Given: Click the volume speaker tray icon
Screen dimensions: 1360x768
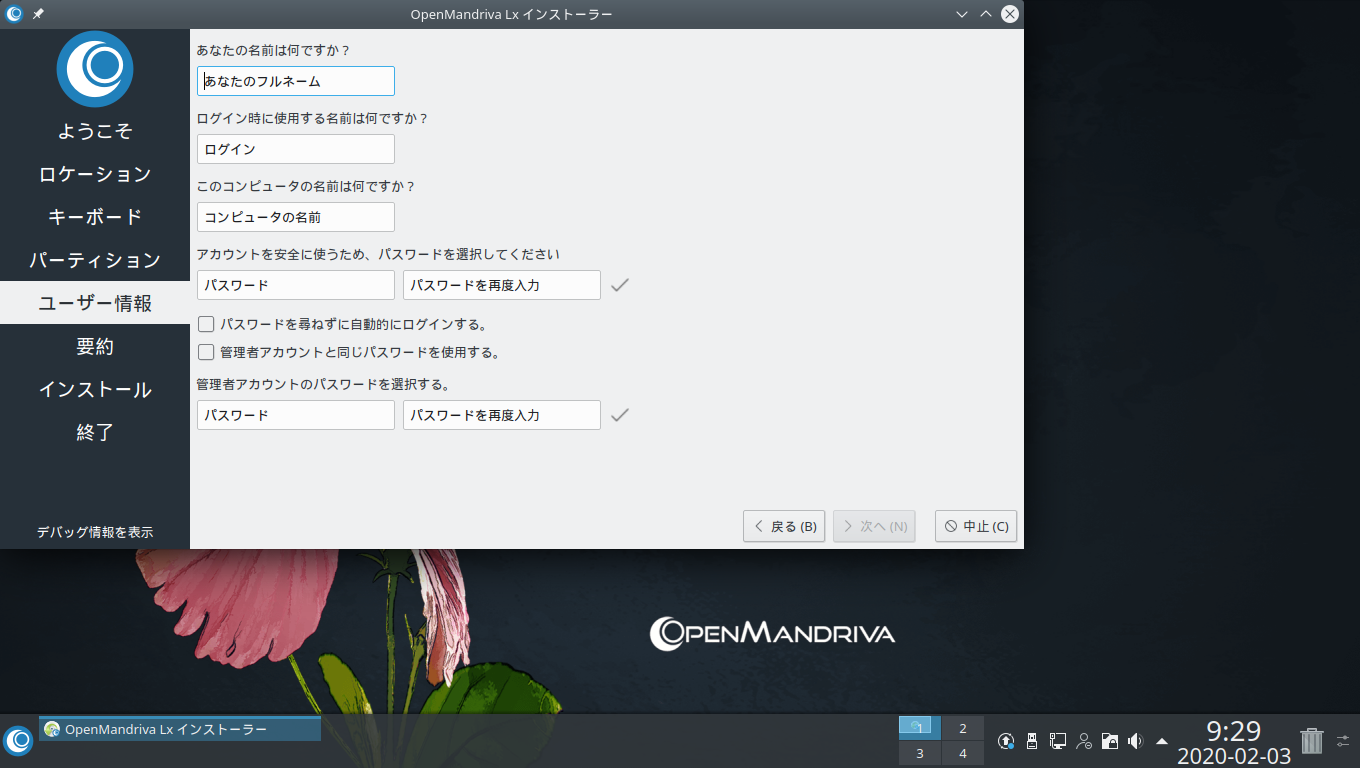Looking at the screenshot, I should tap(1135, 741).
